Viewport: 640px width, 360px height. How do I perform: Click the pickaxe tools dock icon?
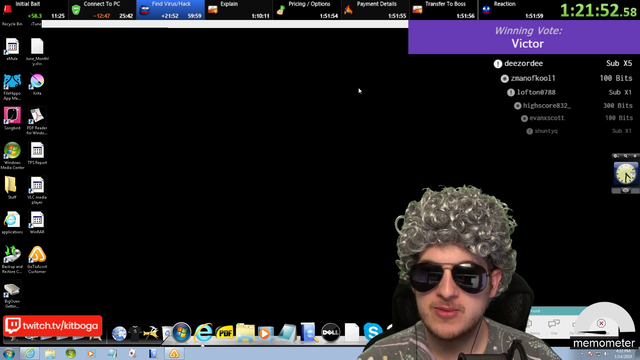point(151,333)
